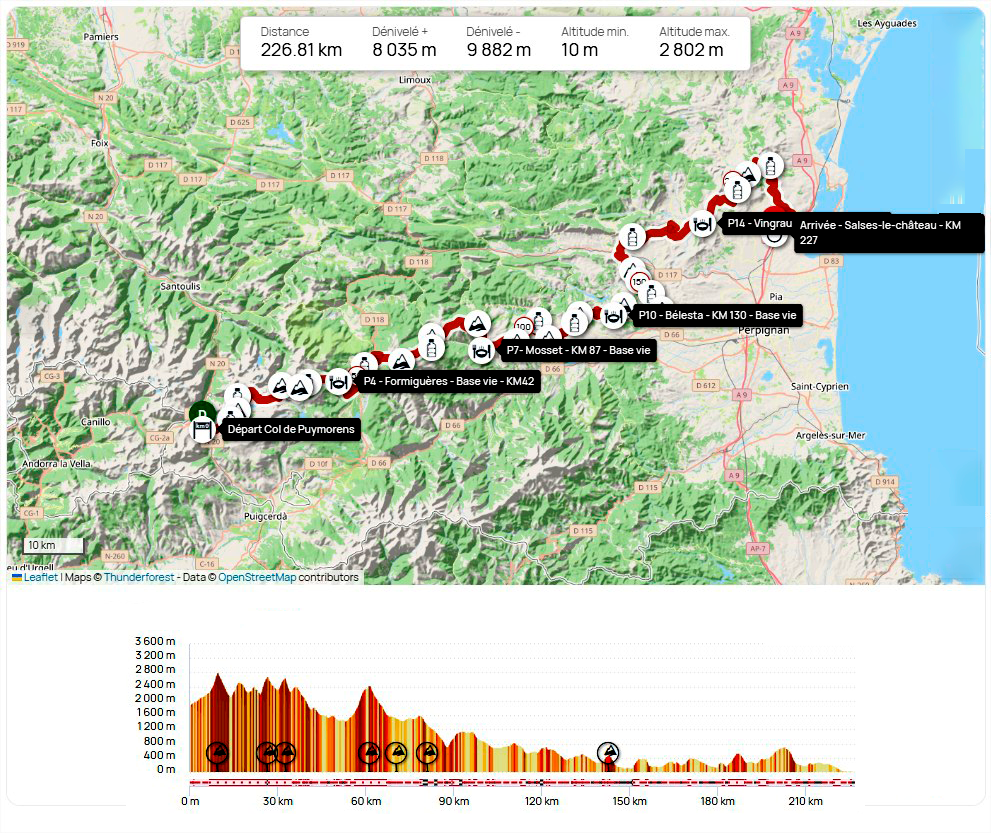Click the Distance 226.81 km statistic

[301, 42]
